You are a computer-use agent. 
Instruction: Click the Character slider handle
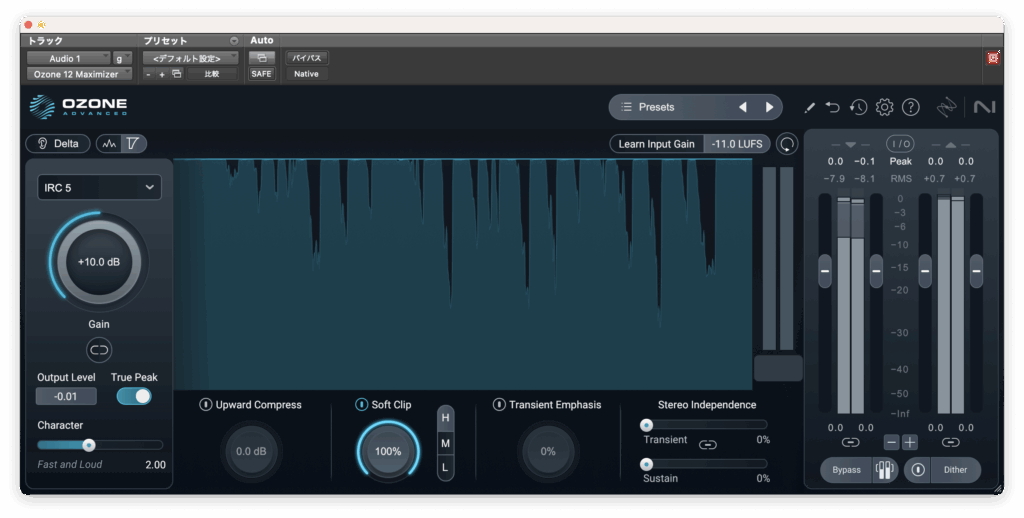(89, 445)
